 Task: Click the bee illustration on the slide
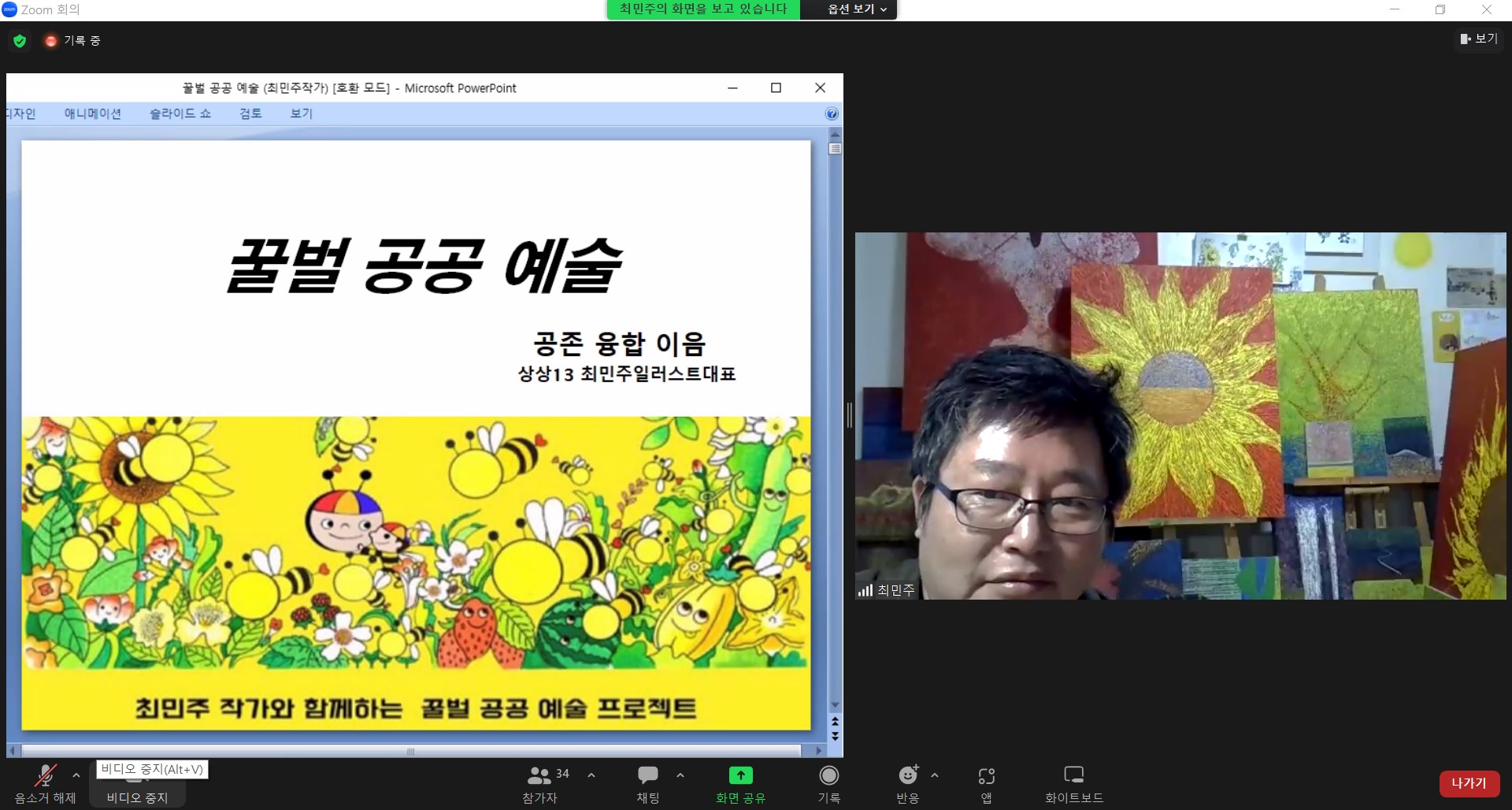pyautogui.click(x=416, y=542)
